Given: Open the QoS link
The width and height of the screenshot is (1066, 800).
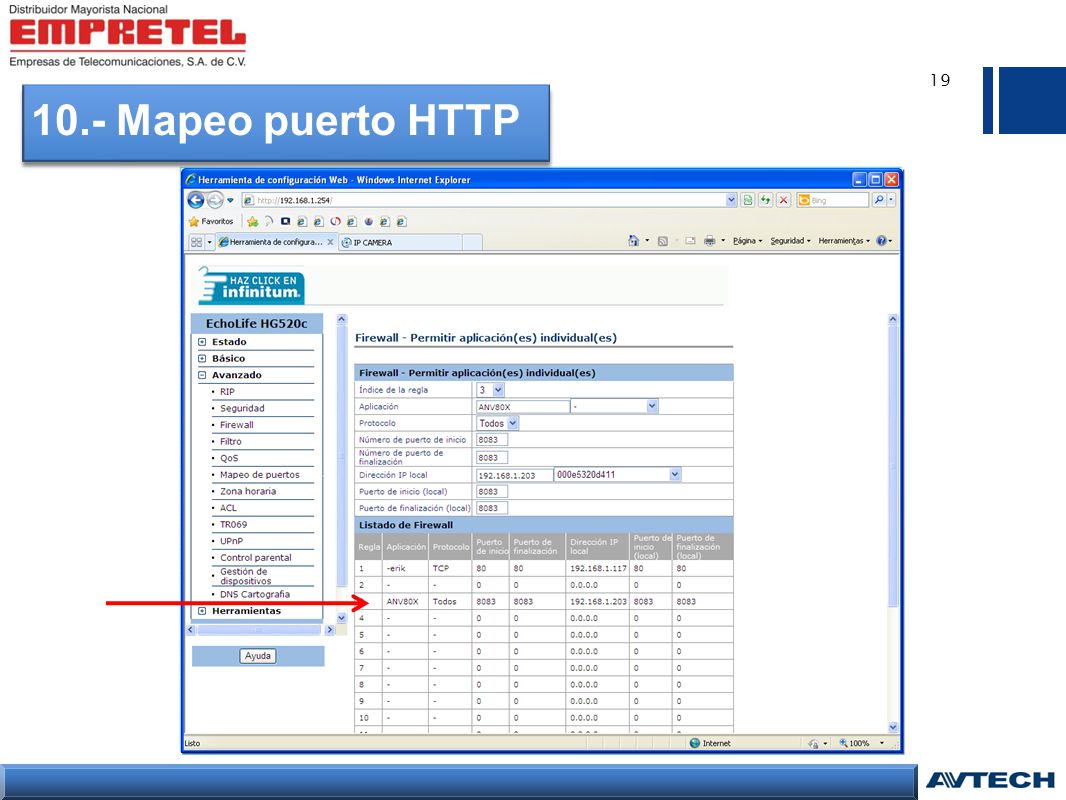Looking at the screenshot, I should point(229,458).
